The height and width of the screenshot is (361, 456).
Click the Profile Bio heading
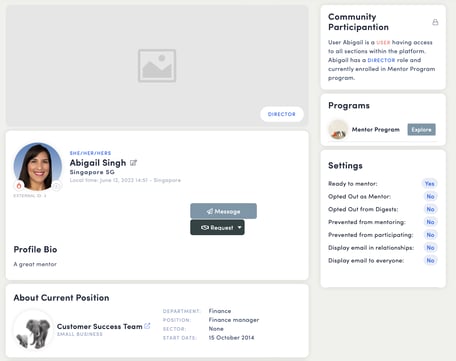pos(35,249)
